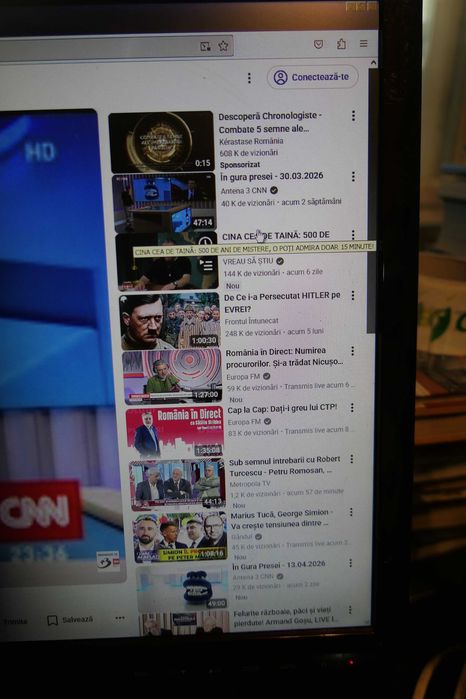Open title În gura presei - 30.03.2026
Image resolution: width=466 pixels, height=699 pixels.
pyautogui.click(x=272, y=176)
